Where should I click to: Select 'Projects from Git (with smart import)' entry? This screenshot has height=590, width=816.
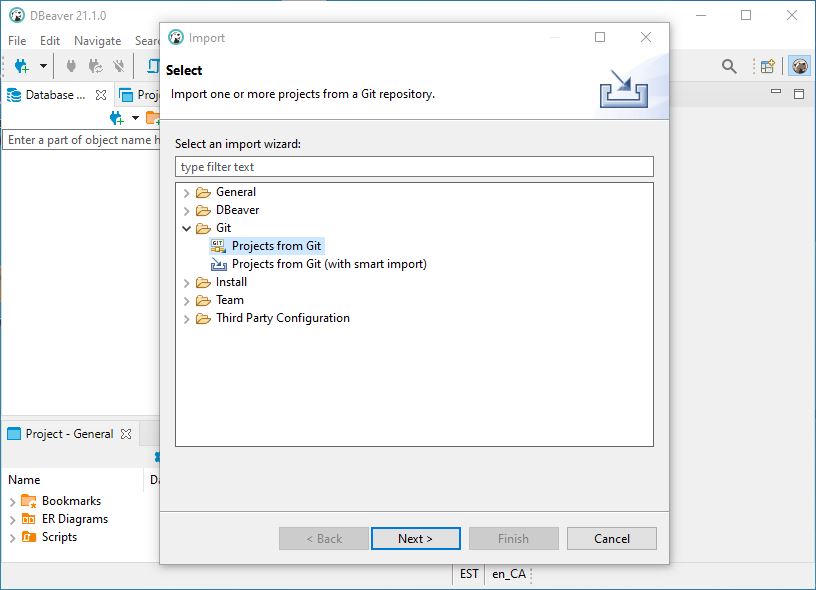coord(329,264)
